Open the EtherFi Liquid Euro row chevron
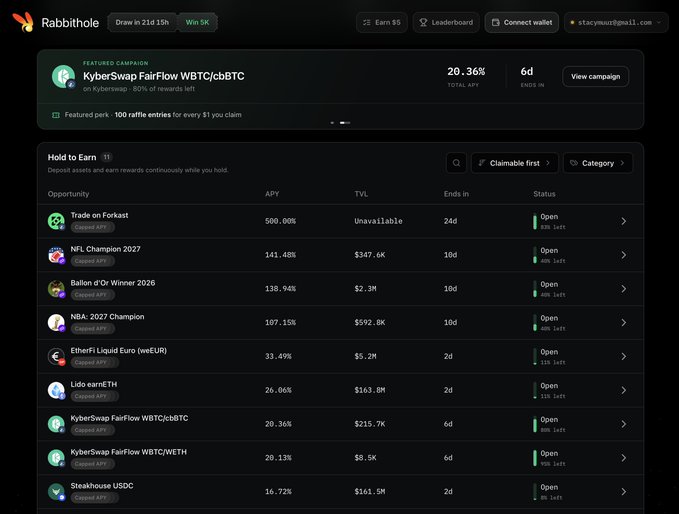The height and width of the screenshot is (514, 679). [x=624, y=356]
